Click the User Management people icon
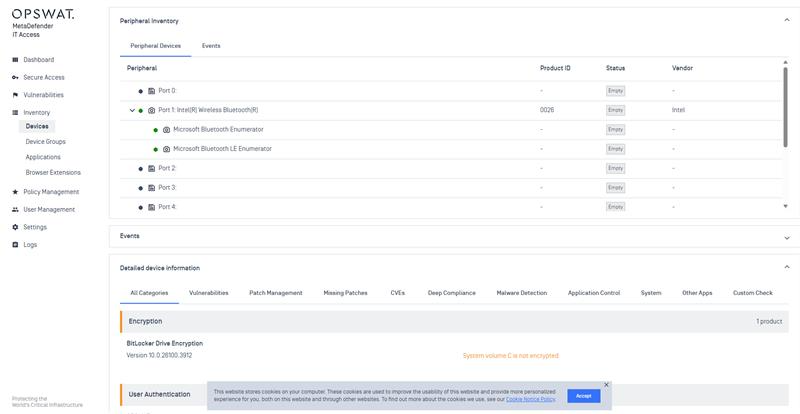The height and width of the screenshot is (414, 800). pos(15,209)
